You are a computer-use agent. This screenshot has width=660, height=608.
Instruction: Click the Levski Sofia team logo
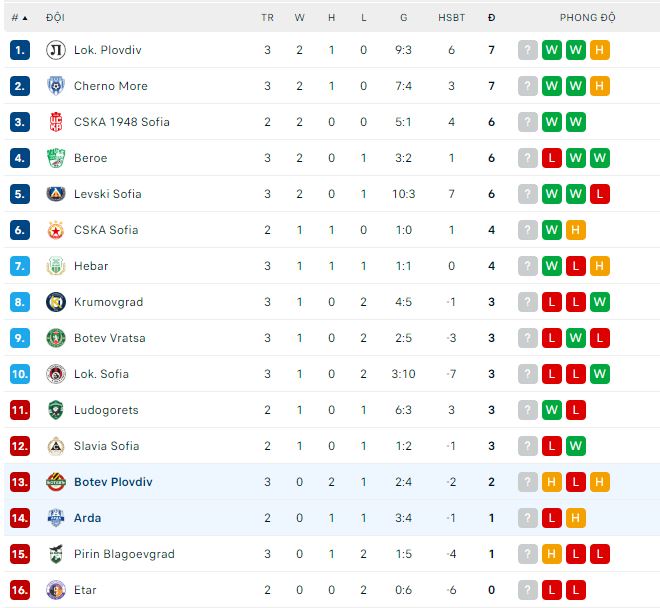[56, 194]
